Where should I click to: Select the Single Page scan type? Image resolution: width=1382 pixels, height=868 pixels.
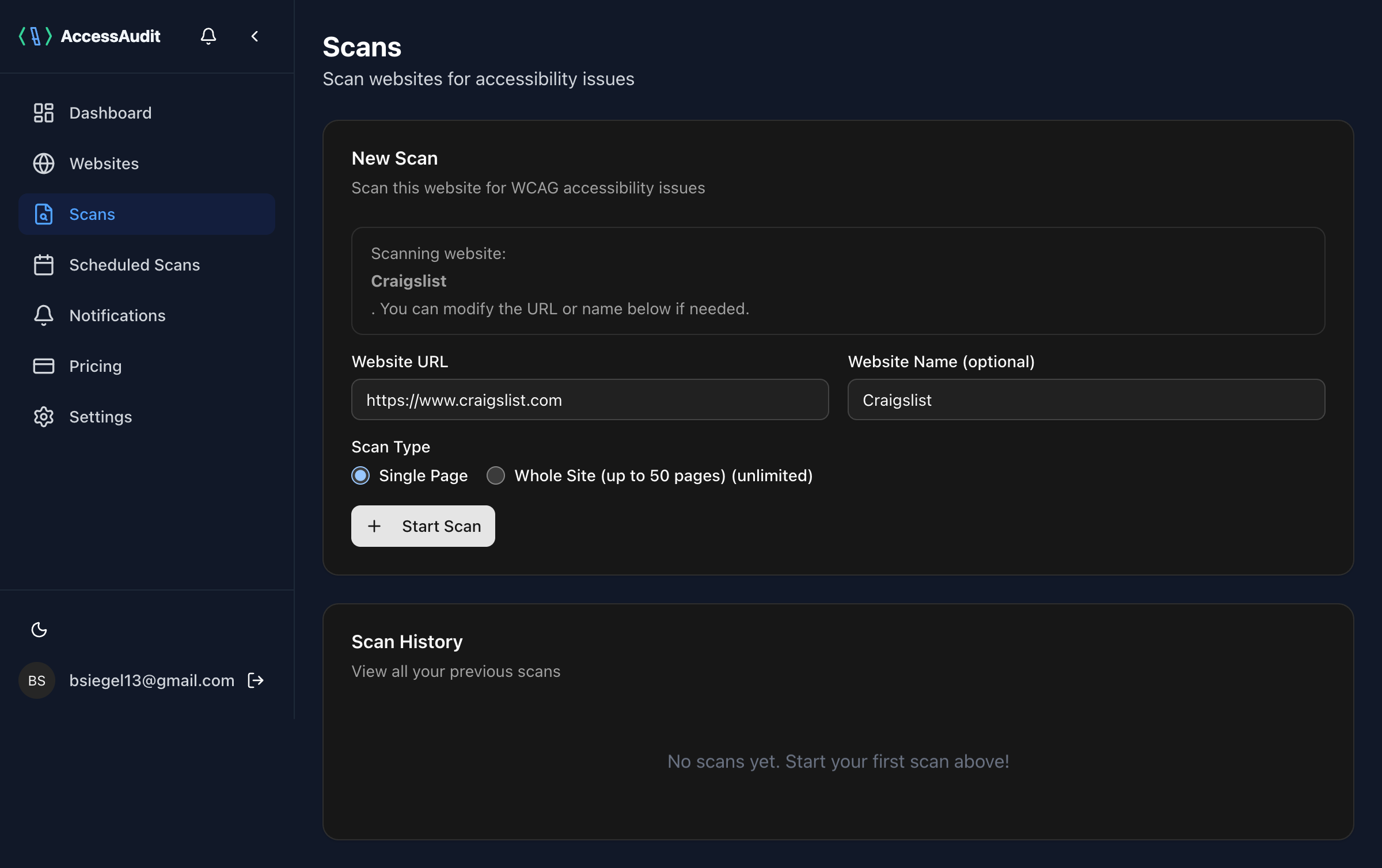tap(360, 475)
